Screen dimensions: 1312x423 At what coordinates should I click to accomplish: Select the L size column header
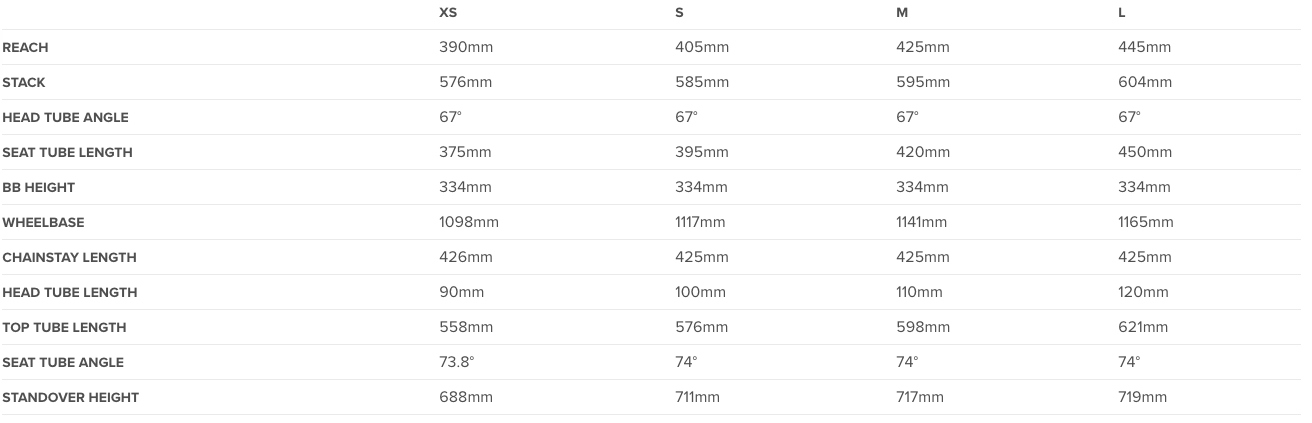point(1122,13)
